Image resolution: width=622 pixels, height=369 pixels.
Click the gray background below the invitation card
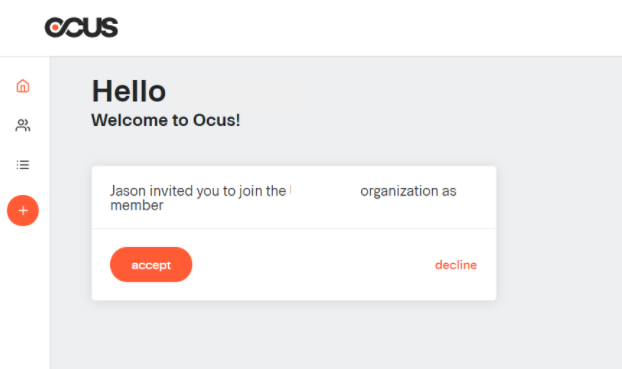[294, 335]
